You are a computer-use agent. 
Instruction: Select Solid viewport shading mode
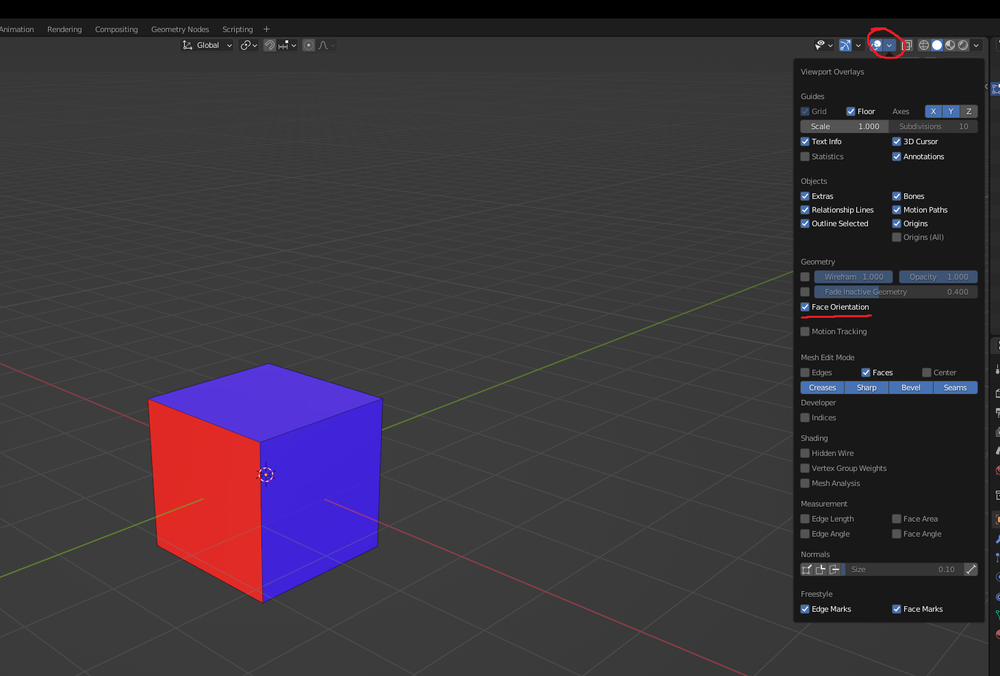point(937,45)
